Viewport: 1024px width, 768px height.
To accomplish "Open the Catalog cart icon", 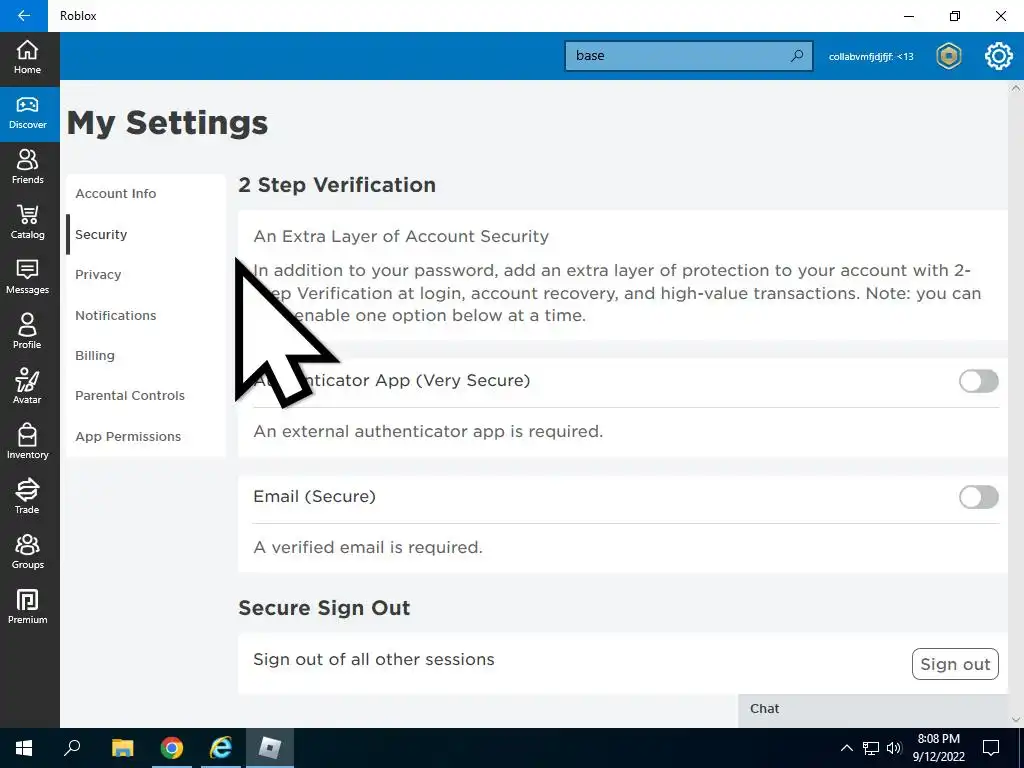I will click(28, 221).
